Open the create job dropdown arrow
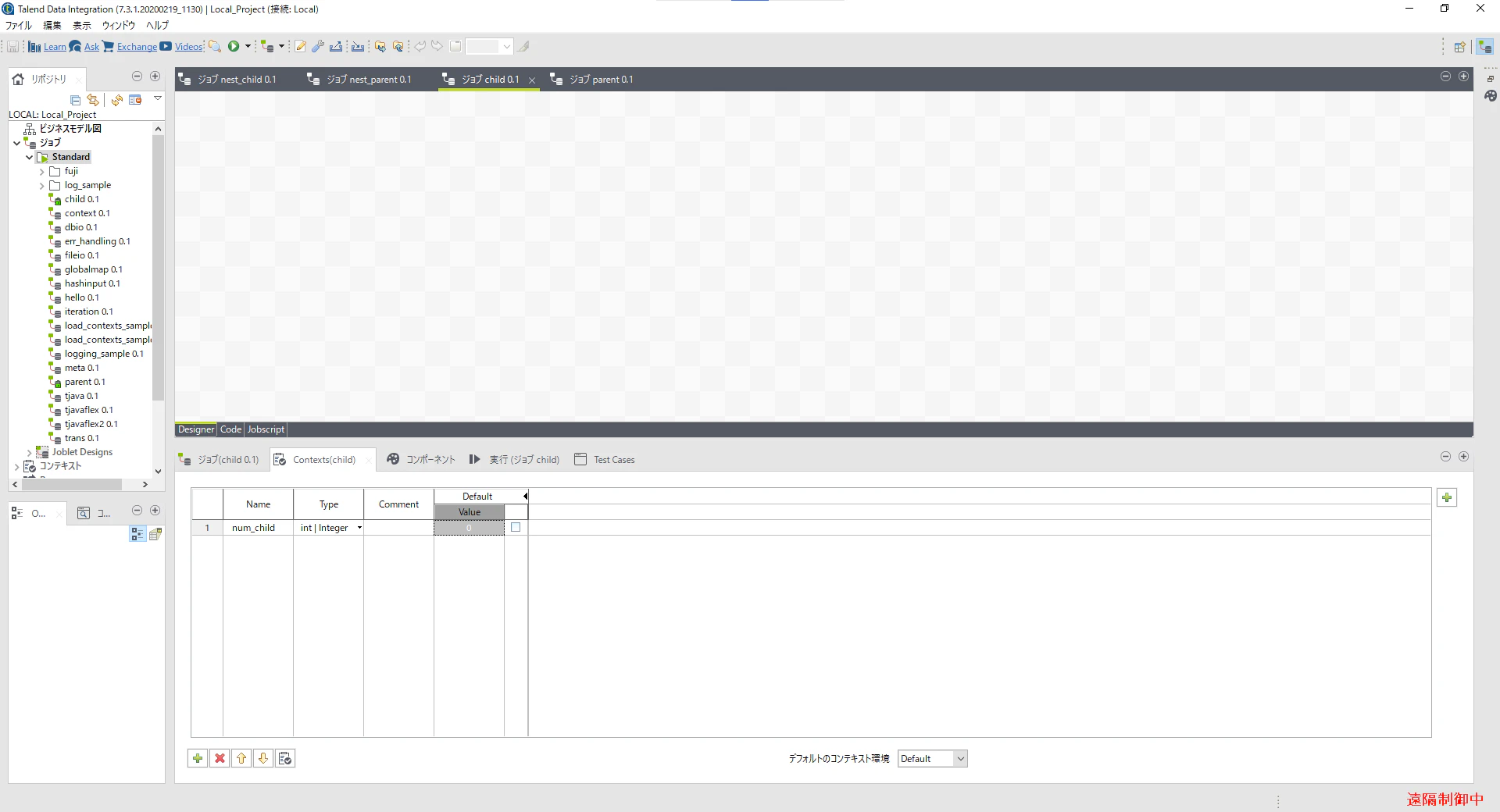The width and height of the screenshot is (1500, 812). click(x=281, y=47)
